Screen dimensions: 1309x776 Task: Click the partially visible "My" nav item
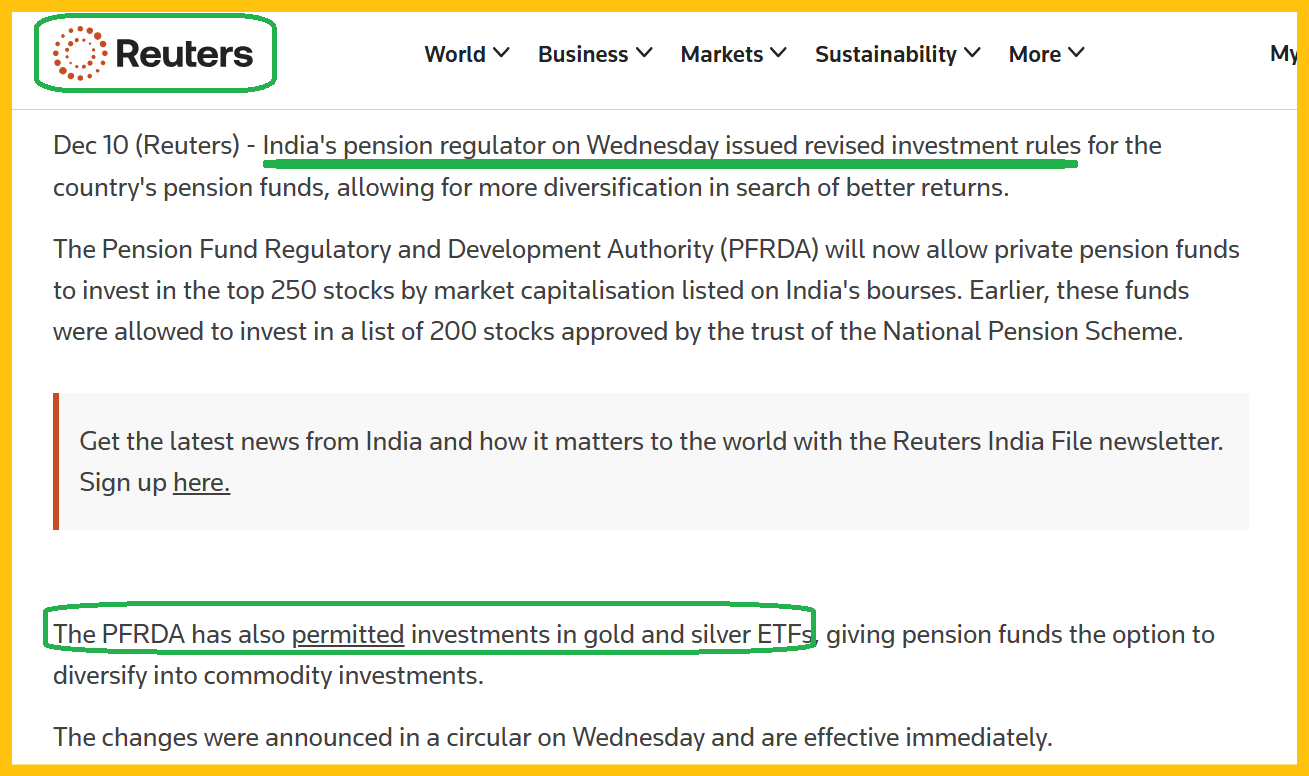click(1284, 54)
